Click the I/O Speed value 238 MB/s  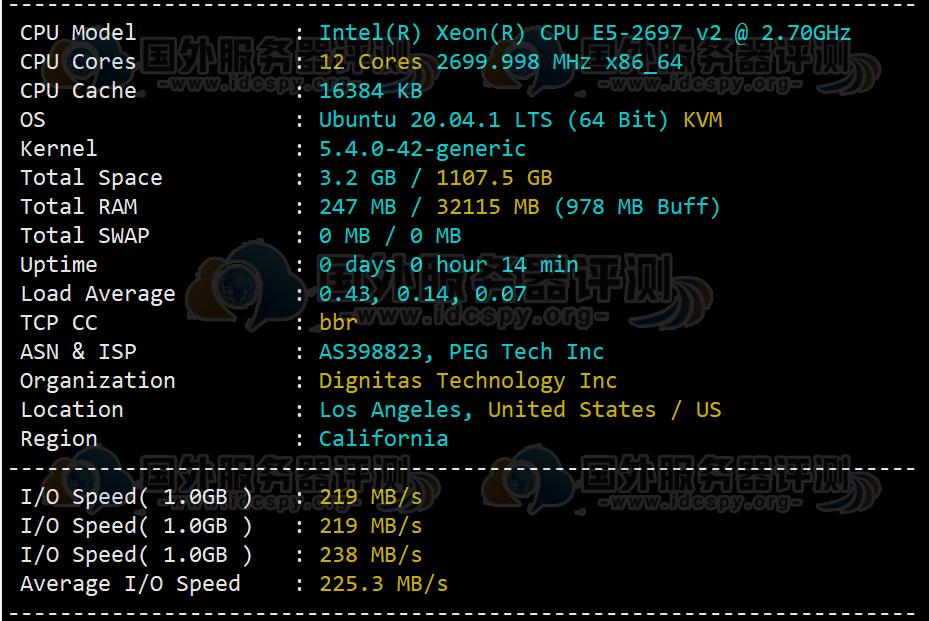(370, 555)
